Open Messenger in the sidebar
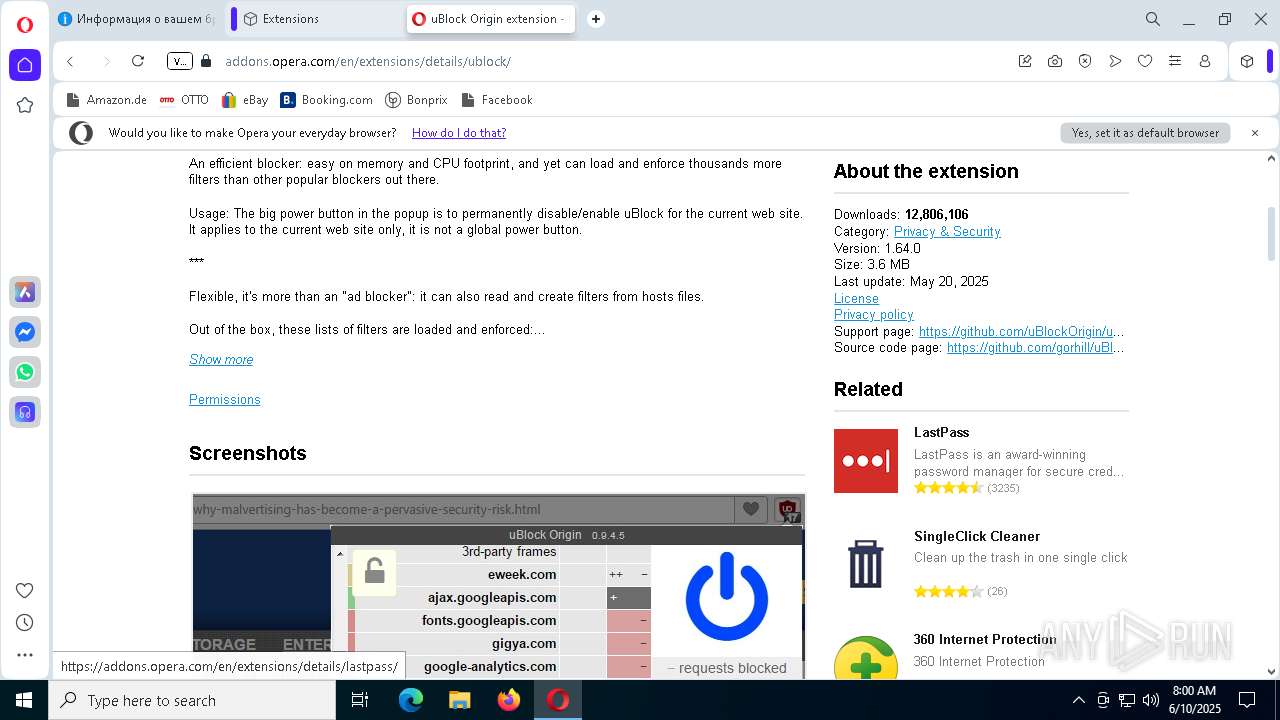 pos(25,332)
